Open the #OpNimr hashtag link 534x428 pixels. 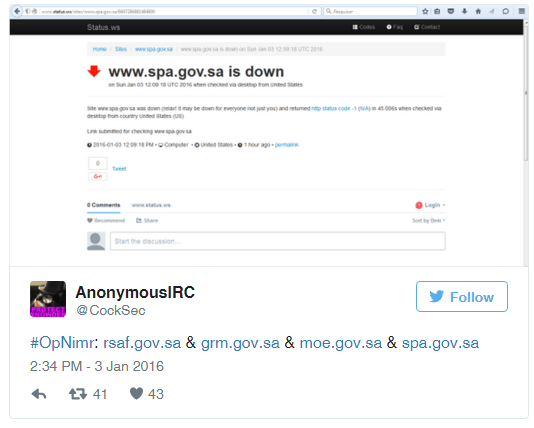point(62,343)
